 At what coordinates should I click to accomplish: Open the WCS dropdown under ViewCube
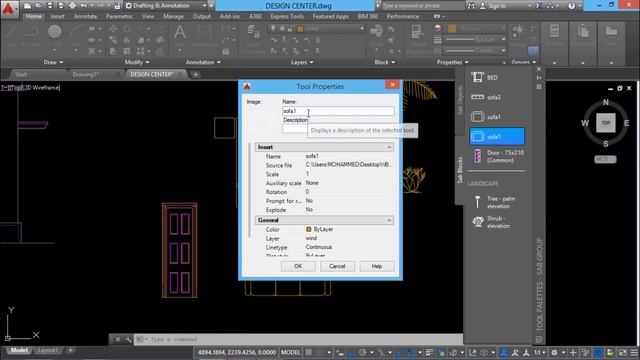point(605,159)
